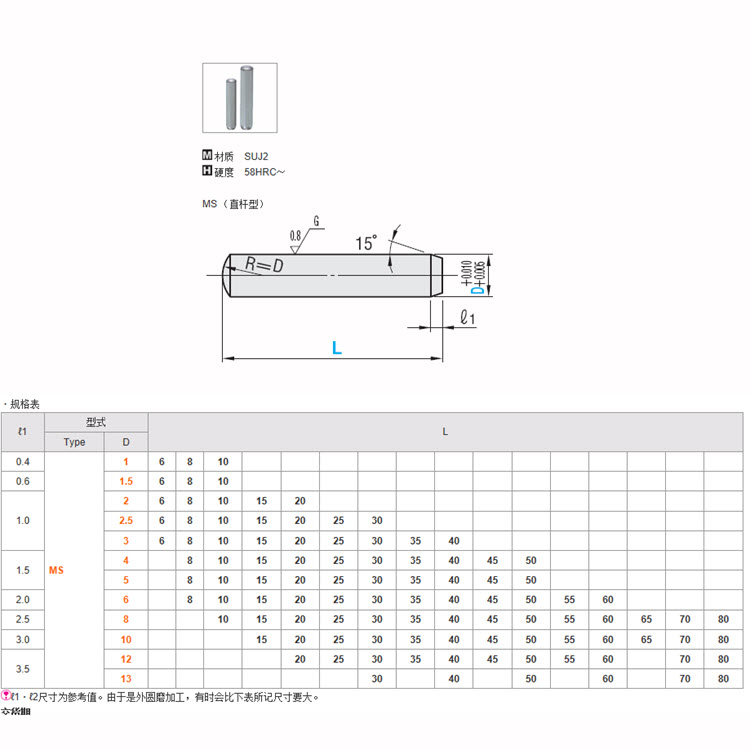Select the 58HRC~ hardness value
Viewport: 750px width, 750px height.
coord(264,172)
